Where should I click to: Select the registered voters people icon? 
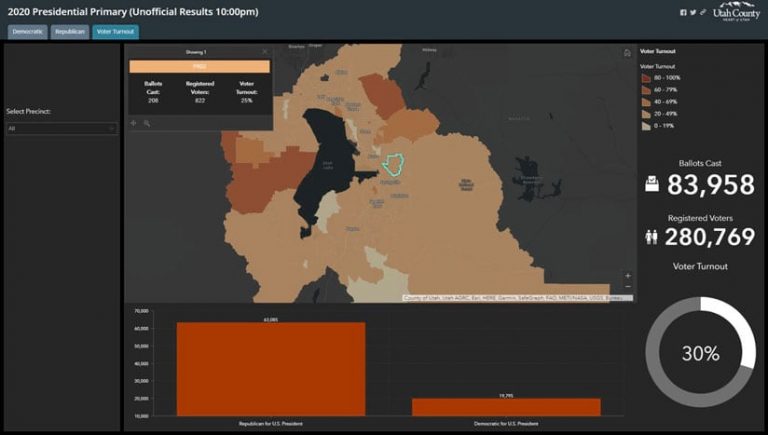point(651,237)
